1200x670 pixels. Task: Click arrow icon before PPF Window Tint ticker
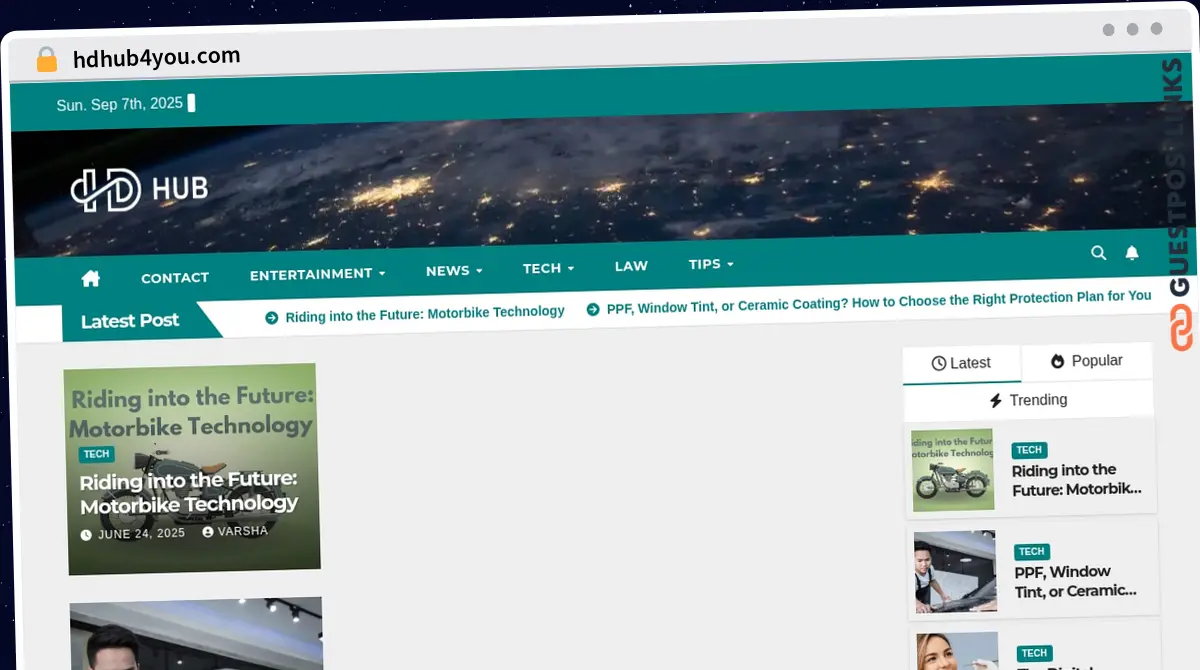pos(593,310)
